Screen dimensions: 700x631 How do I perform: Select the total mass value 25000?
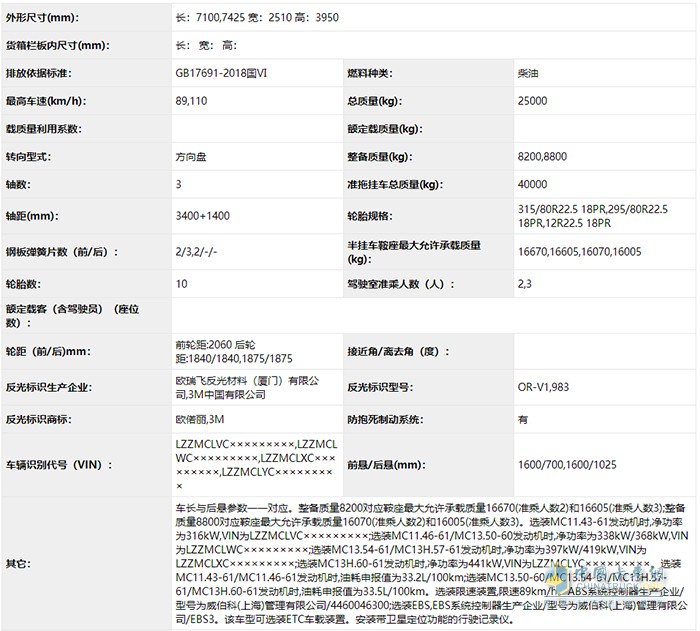pos(532,101)
